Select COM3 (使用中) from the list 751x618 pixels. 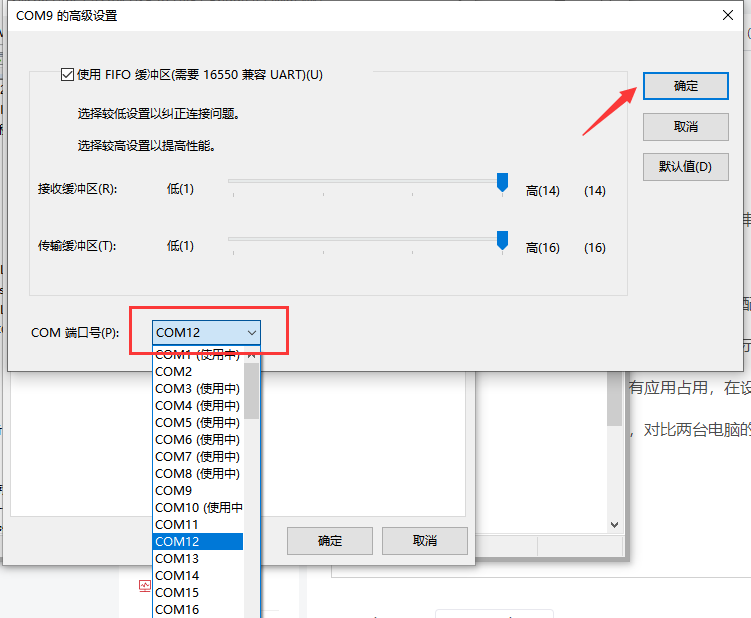click(198, 389)
